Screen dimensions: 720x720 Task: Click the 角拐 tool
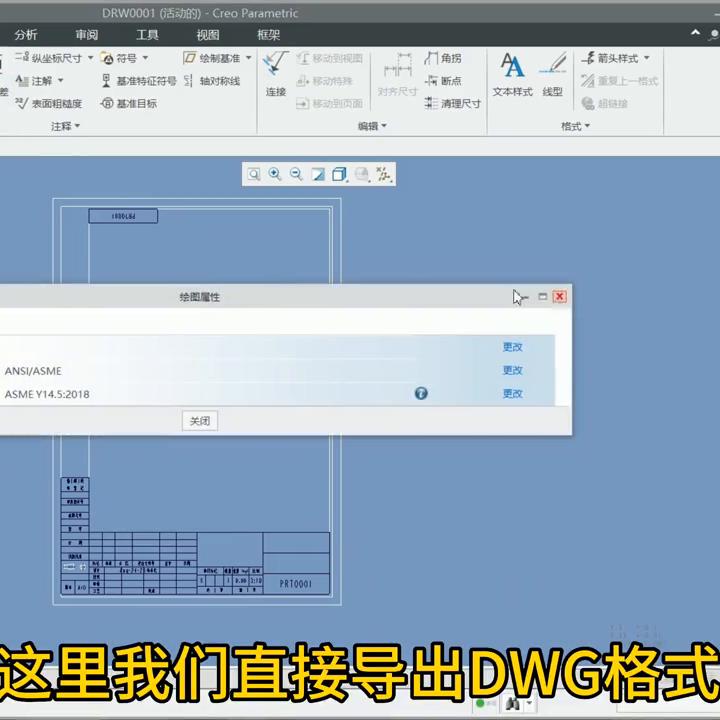pos(443,58)
